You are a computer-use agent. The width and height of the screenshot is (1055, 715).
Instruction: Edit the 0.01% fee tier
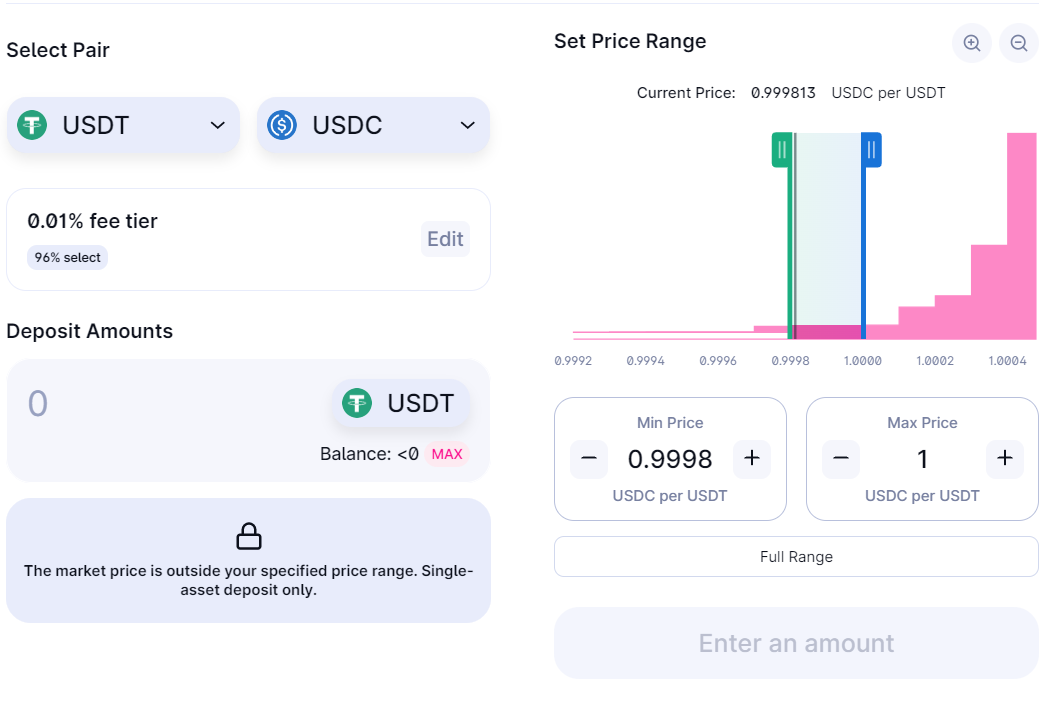tap(445, 239)
